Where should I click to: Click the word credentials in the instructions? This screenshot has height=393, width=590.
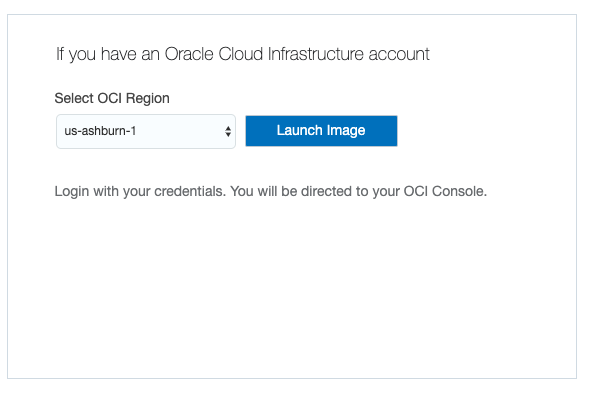click(x=190, y=191)
